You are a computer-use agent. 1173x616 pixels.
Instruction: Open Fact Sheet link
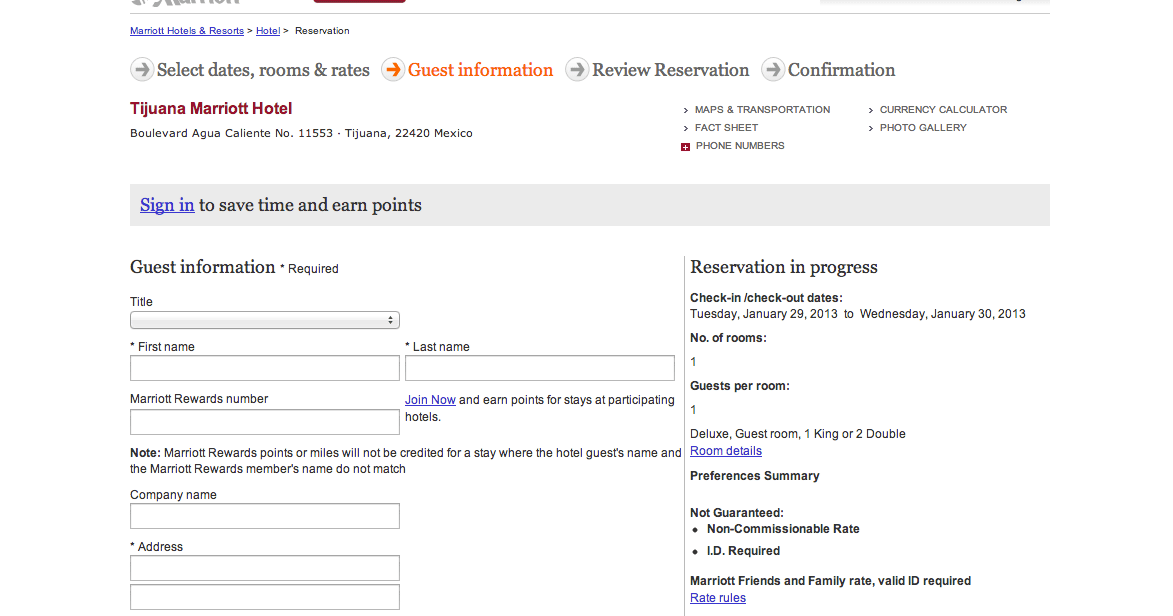pos(726,127)
